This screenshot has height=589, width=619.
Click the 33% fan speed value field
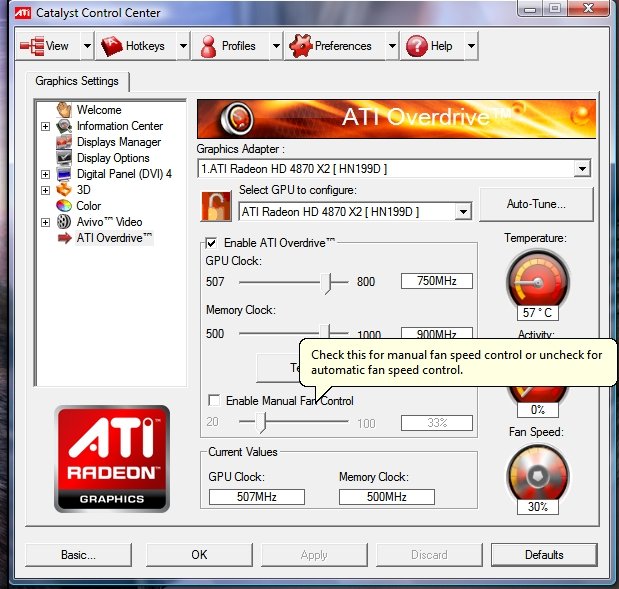point(437,423)
